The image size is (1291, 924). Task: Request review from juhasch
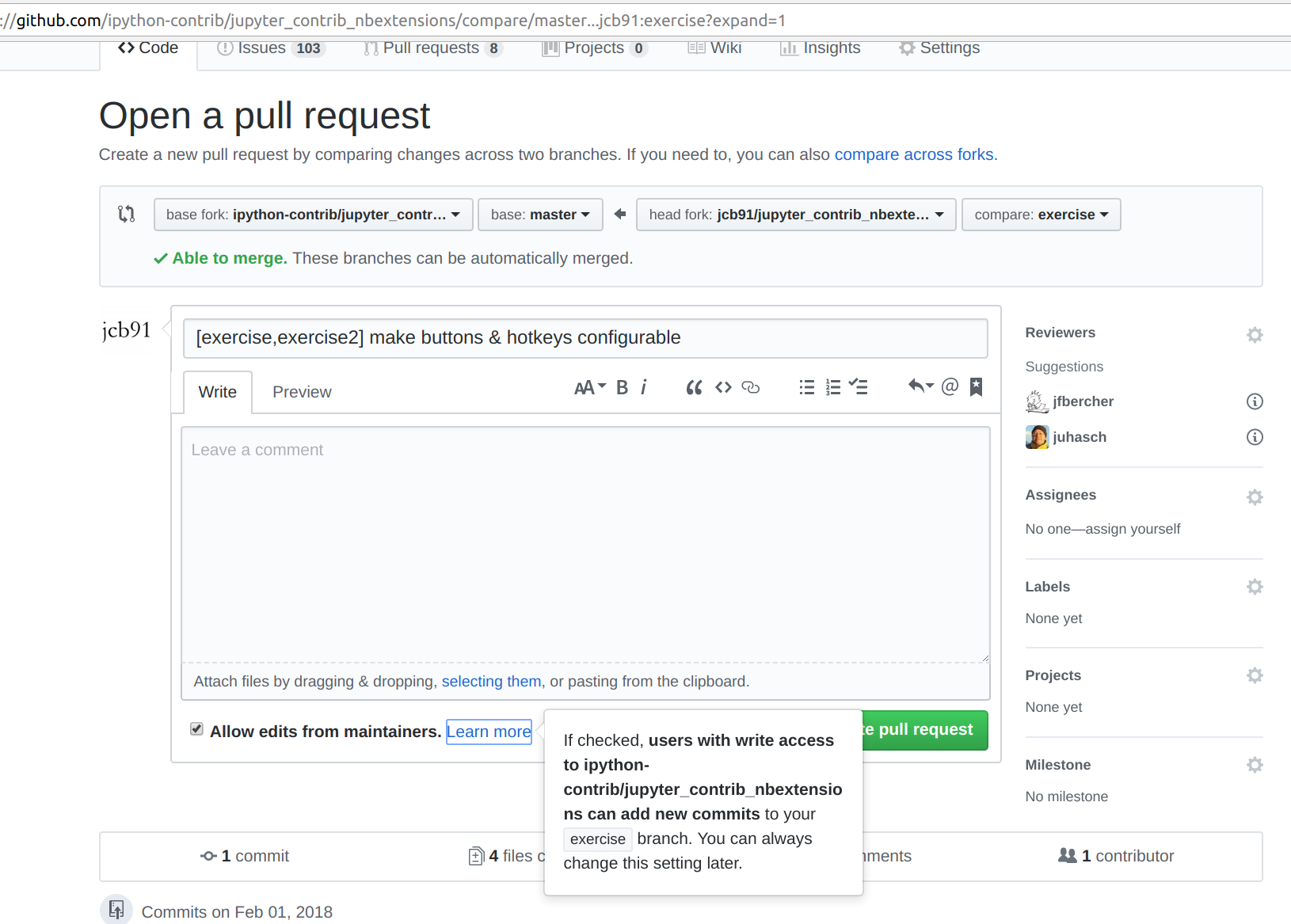[1079, 437]
